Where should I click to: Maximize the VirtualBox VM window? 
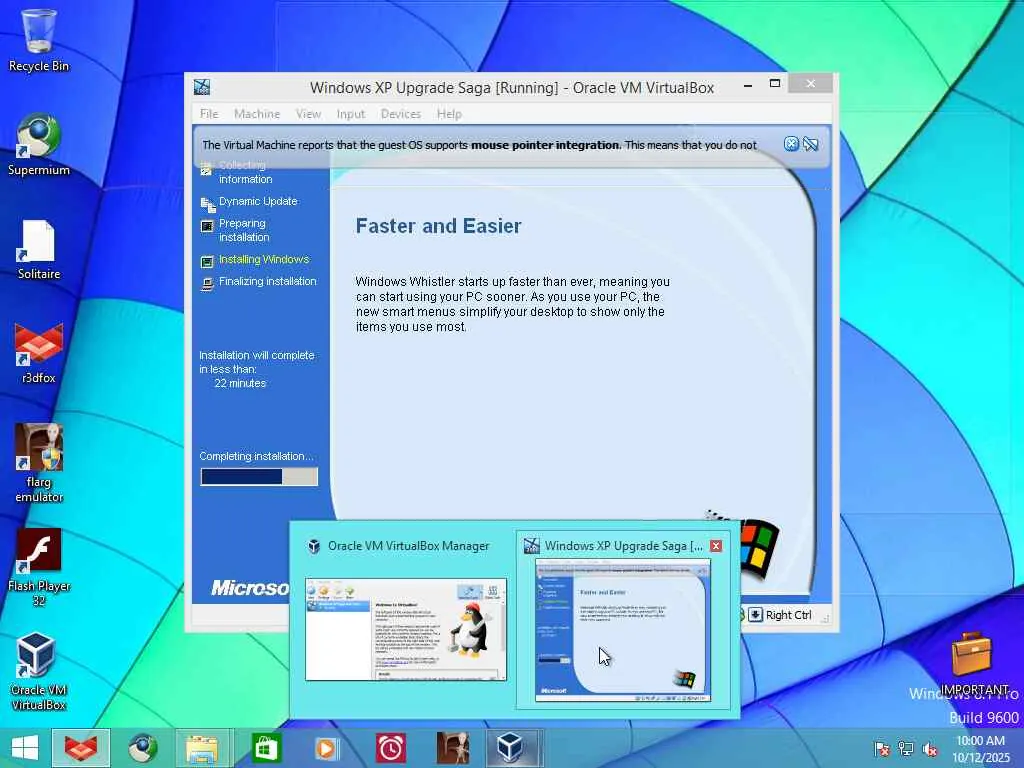click(x=775, y=84)
